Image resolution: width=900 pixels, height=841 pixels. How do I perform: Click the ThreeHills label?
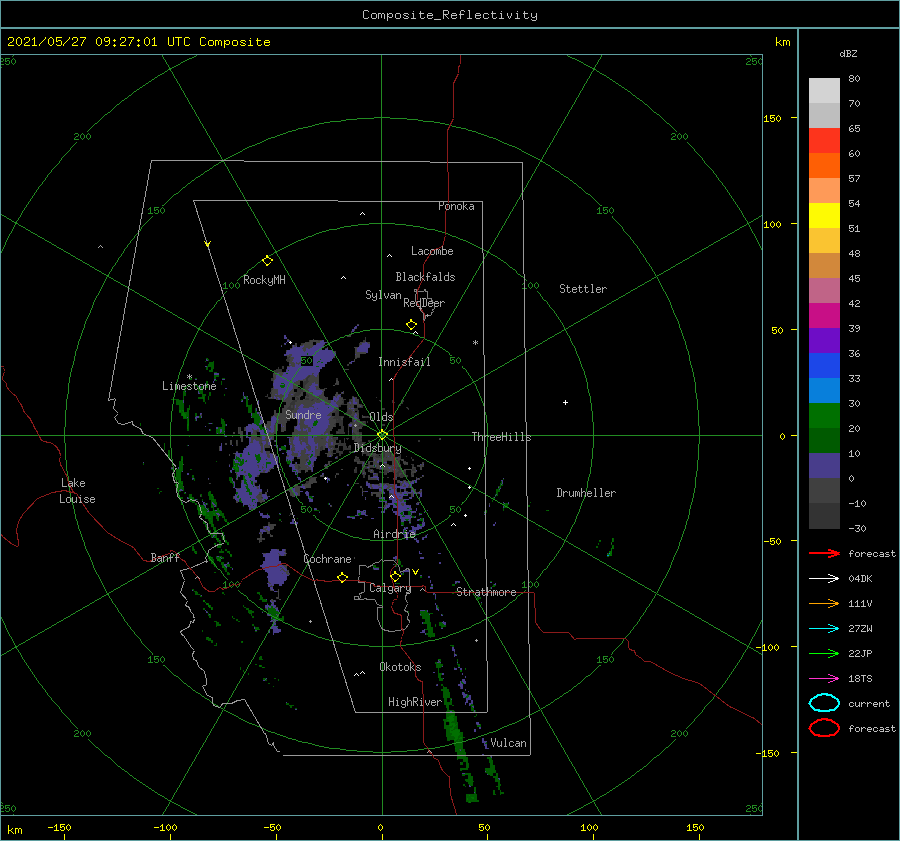click(502, 437)
